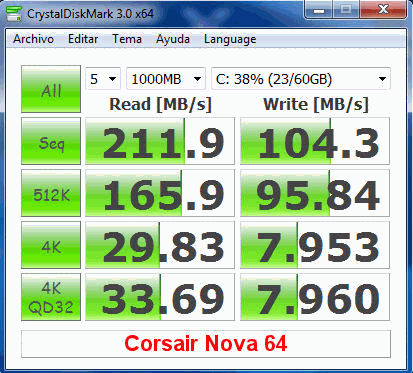The height and width of the screenshot is (373, 413).
Task: Open the Editar menu
Action: [x=83, y=39]
